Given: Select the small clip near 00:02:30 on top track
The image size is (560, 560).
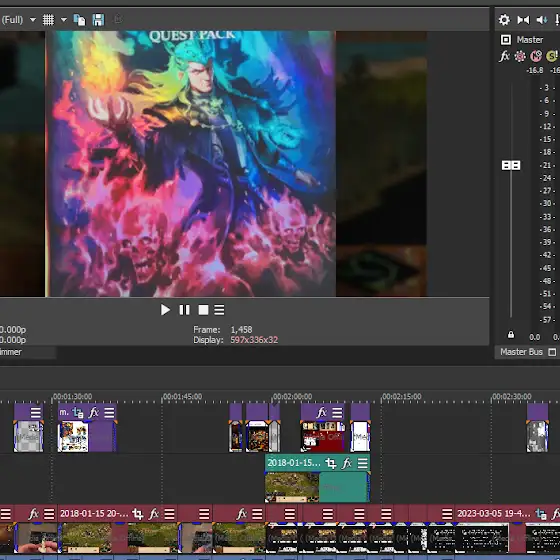Looking at the screenshot, I should tap(538, 436).
